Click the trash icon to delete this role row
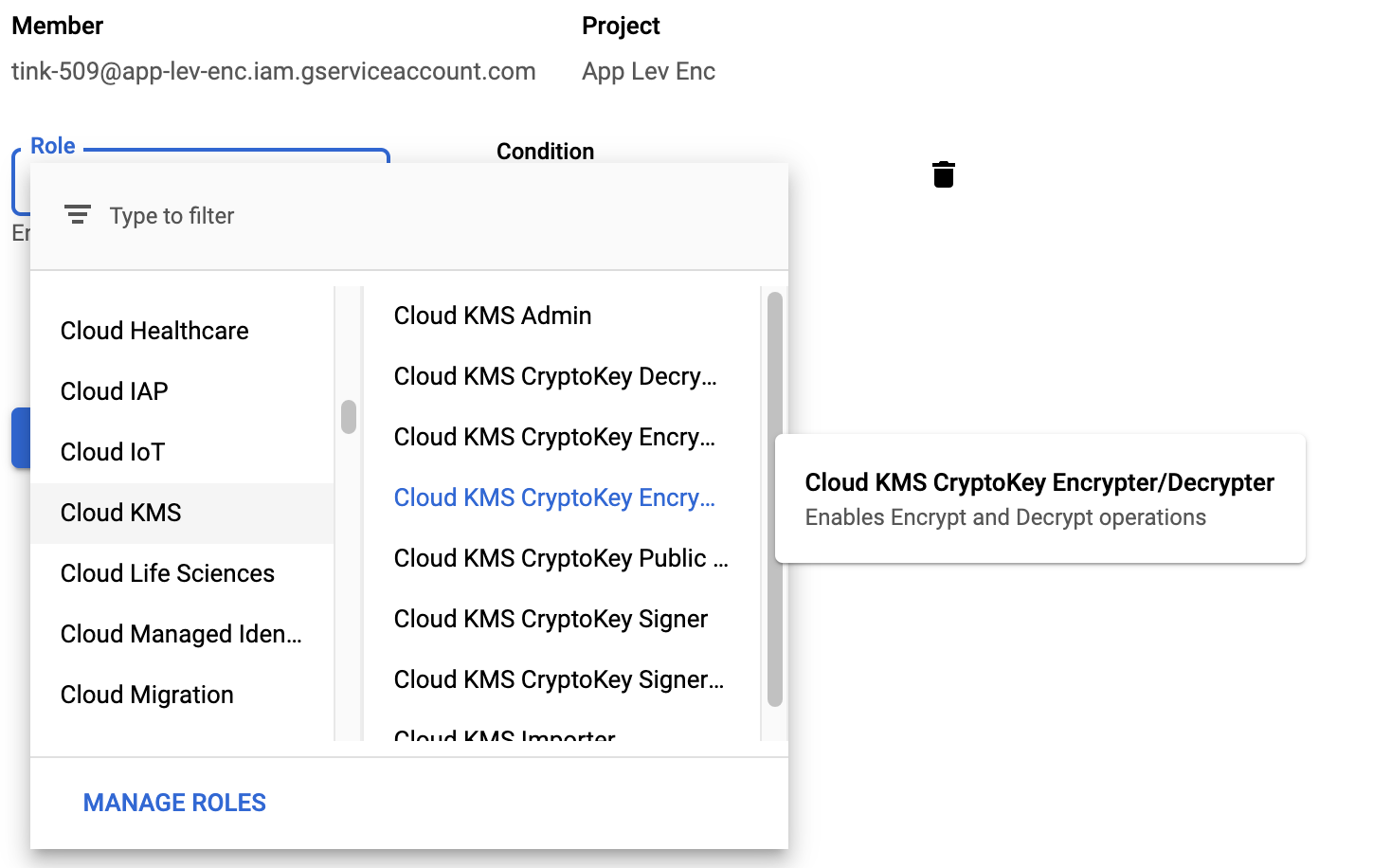The width and height of the screenshot is (1391, 868). coord(943,174)
